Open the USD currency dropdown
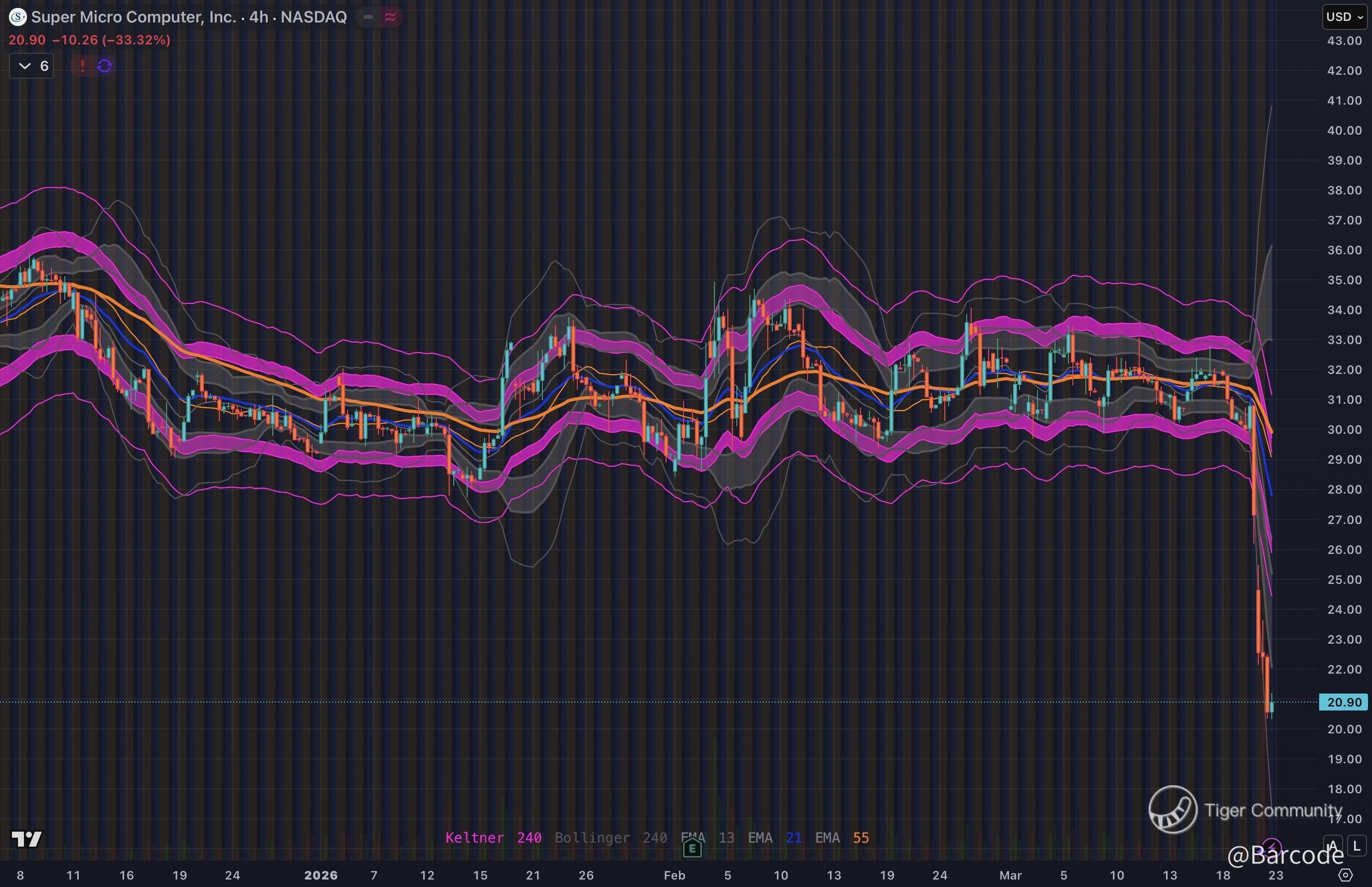Image resolution: width=1372 pixels, height=887 pixels. 1345,17
